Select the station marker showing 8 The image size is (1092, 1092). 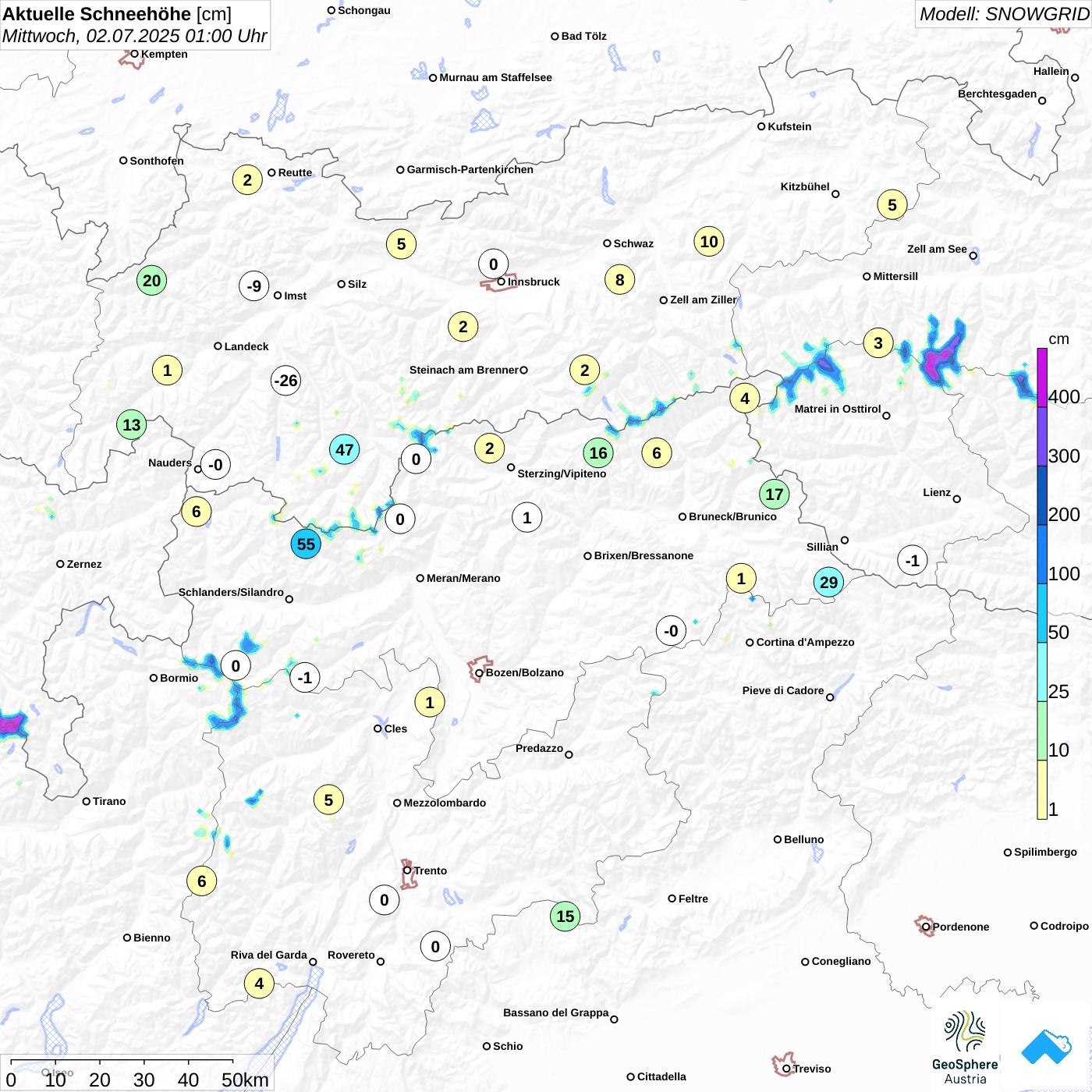pyautogui.click(x=620, y=280)
